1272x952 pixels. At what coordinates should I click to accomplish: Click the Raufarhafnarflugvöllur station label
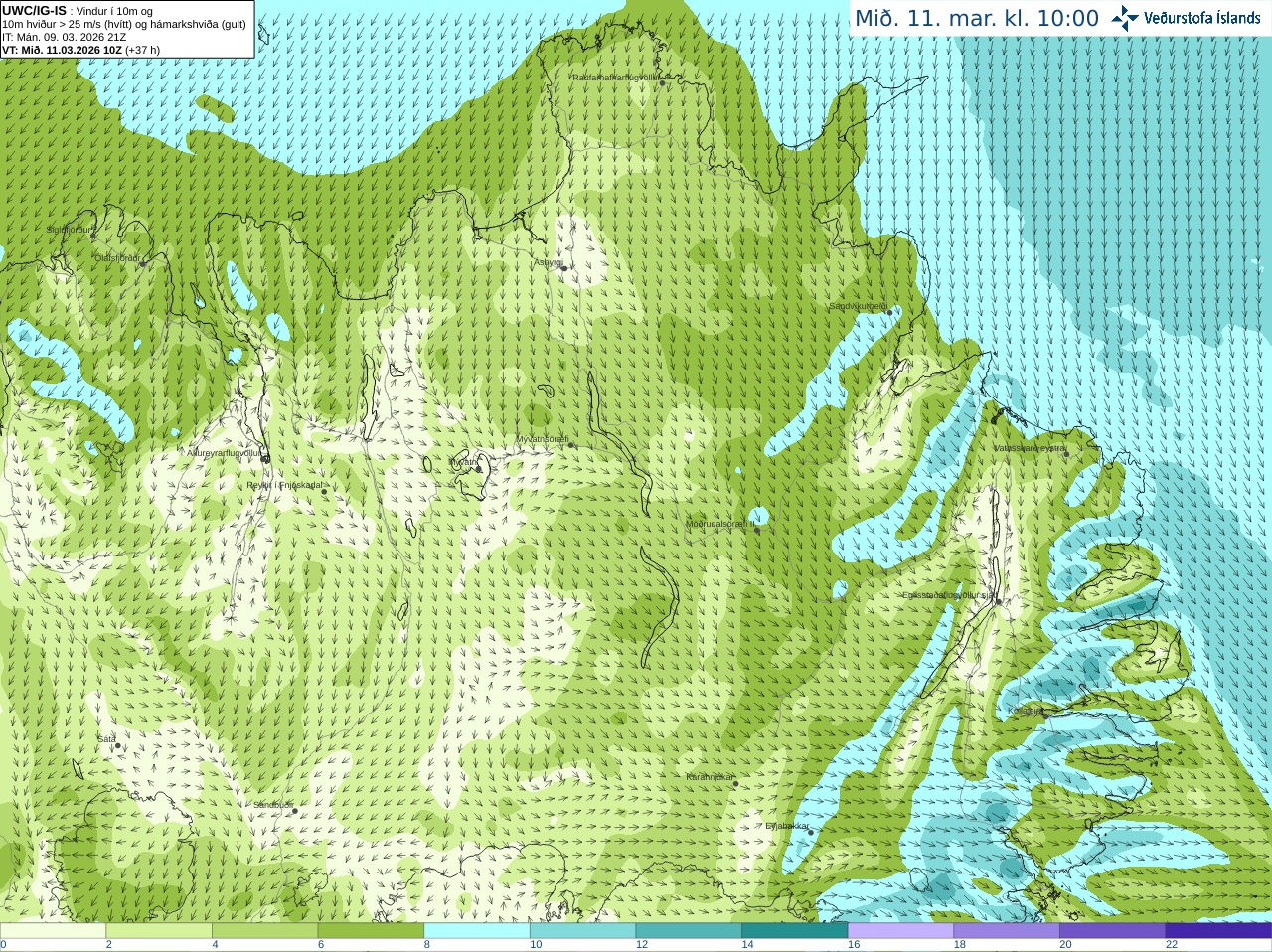tap(616, 77)
